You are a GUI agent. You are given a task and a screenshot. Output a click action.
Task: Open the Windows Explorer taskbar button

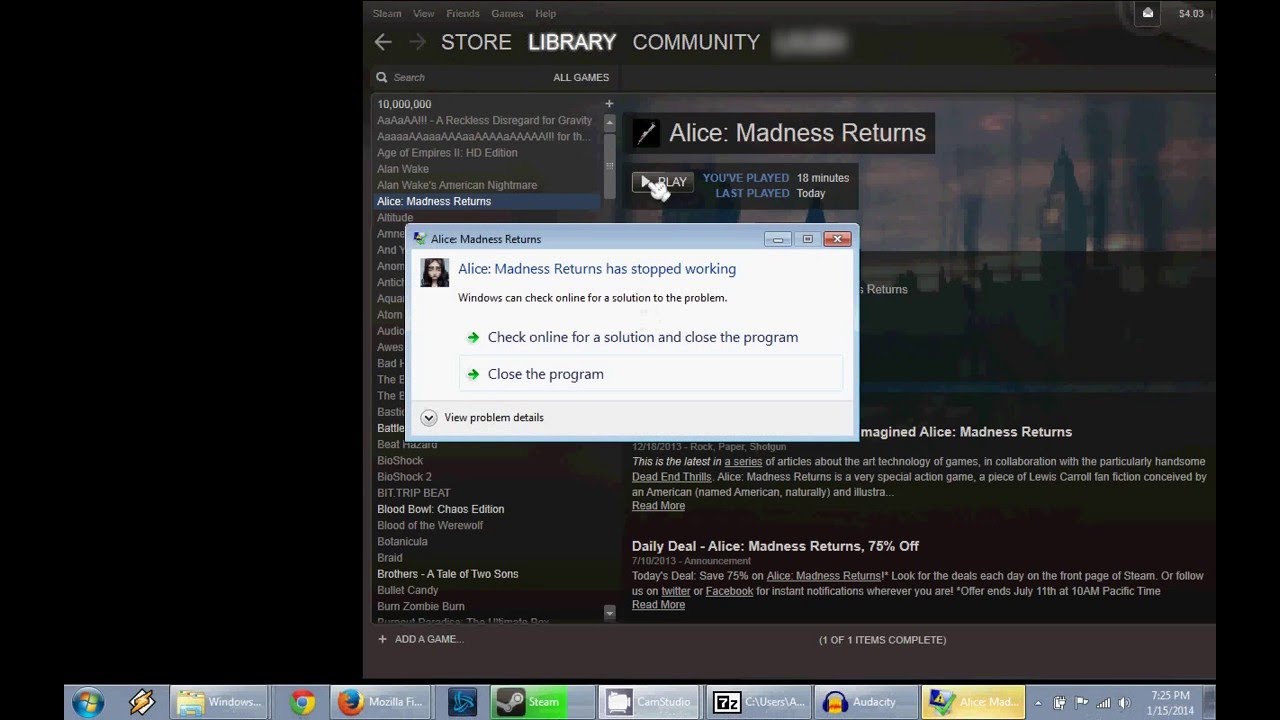[219, 702]
